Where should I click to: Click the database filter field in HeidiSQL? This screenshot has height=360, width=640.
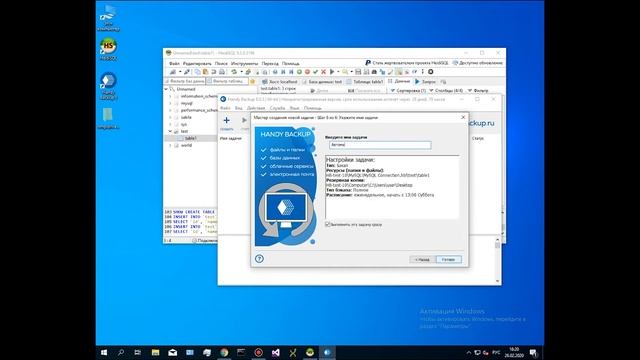coord(184,81)
